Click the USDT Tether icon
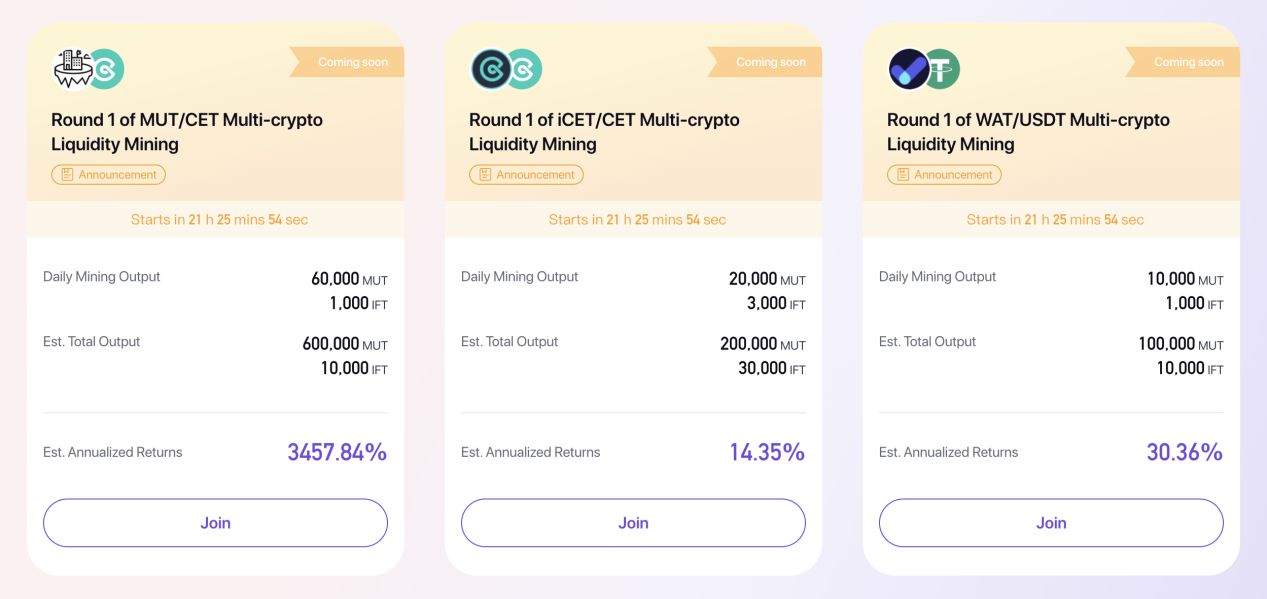 pyautogui.click(x=941, y=69)
